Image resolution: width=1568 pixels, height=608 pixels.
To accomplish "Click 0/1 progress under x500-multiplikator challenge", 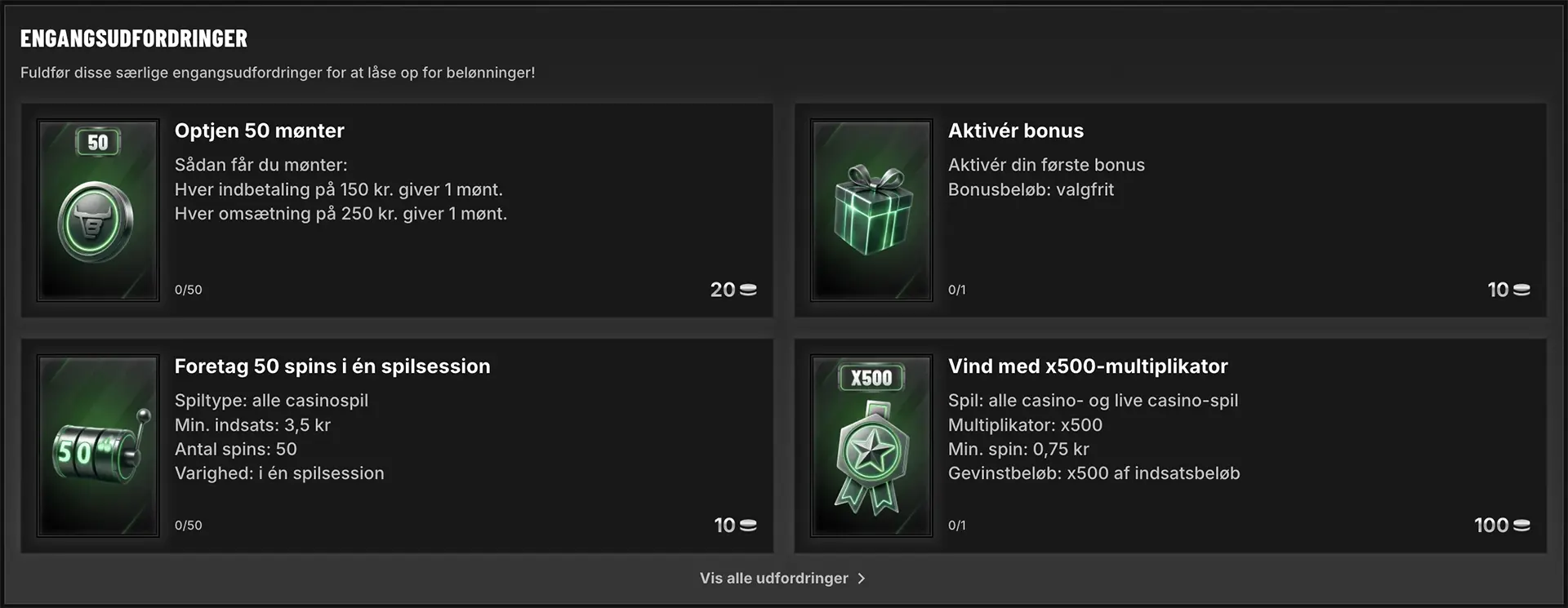I will pos(956,526).
